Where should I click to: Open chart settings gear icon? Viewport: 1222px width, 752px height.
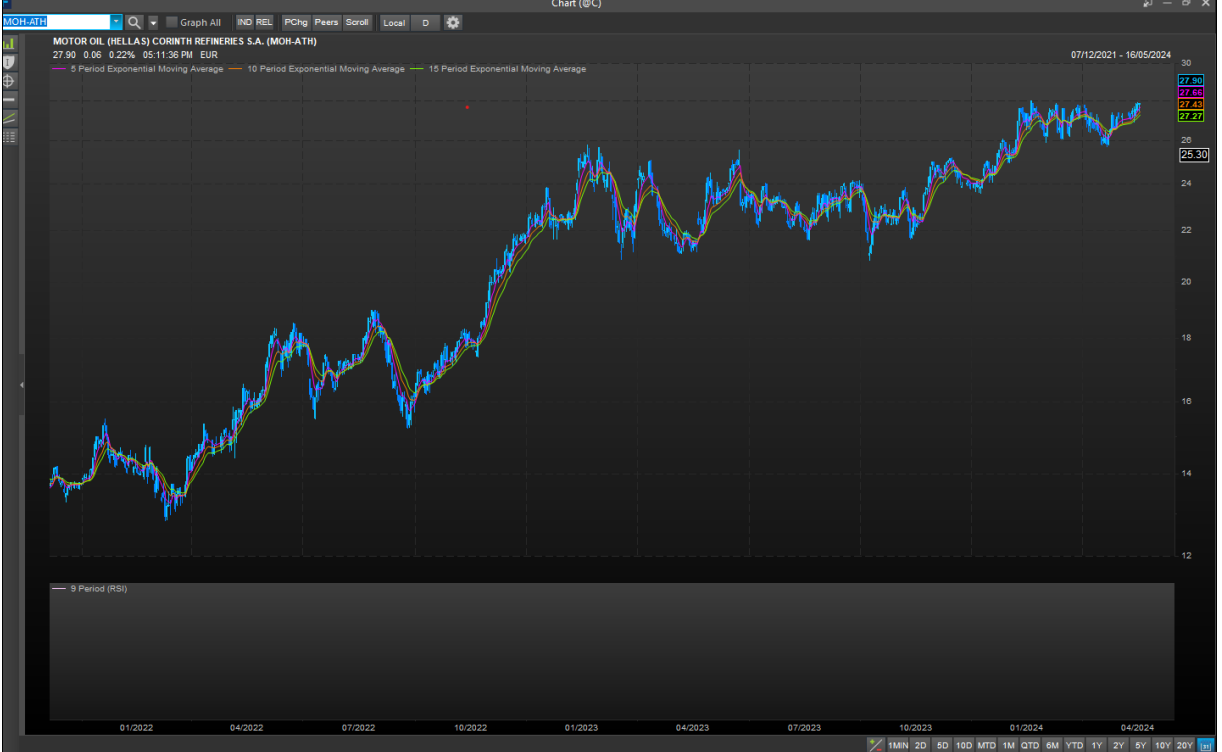tap(453, 22)
